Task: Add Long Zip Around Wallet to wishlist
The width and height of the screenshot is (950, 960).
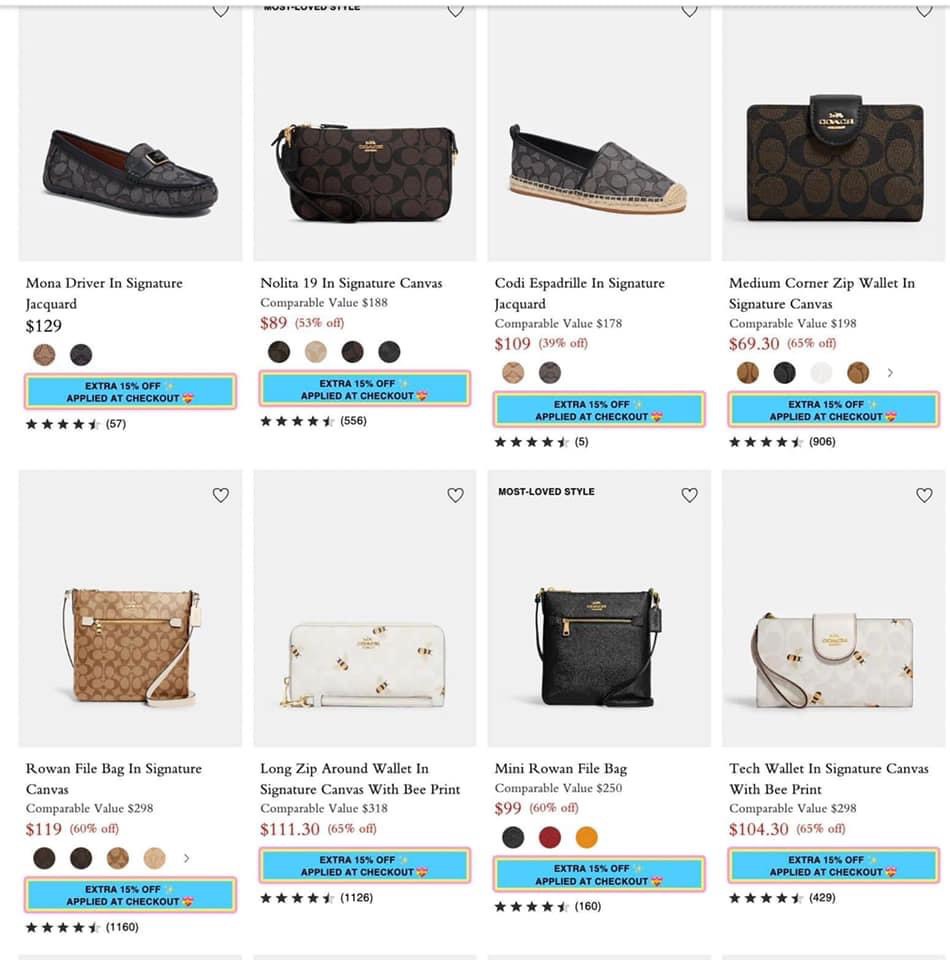Action: pos(455,495)
